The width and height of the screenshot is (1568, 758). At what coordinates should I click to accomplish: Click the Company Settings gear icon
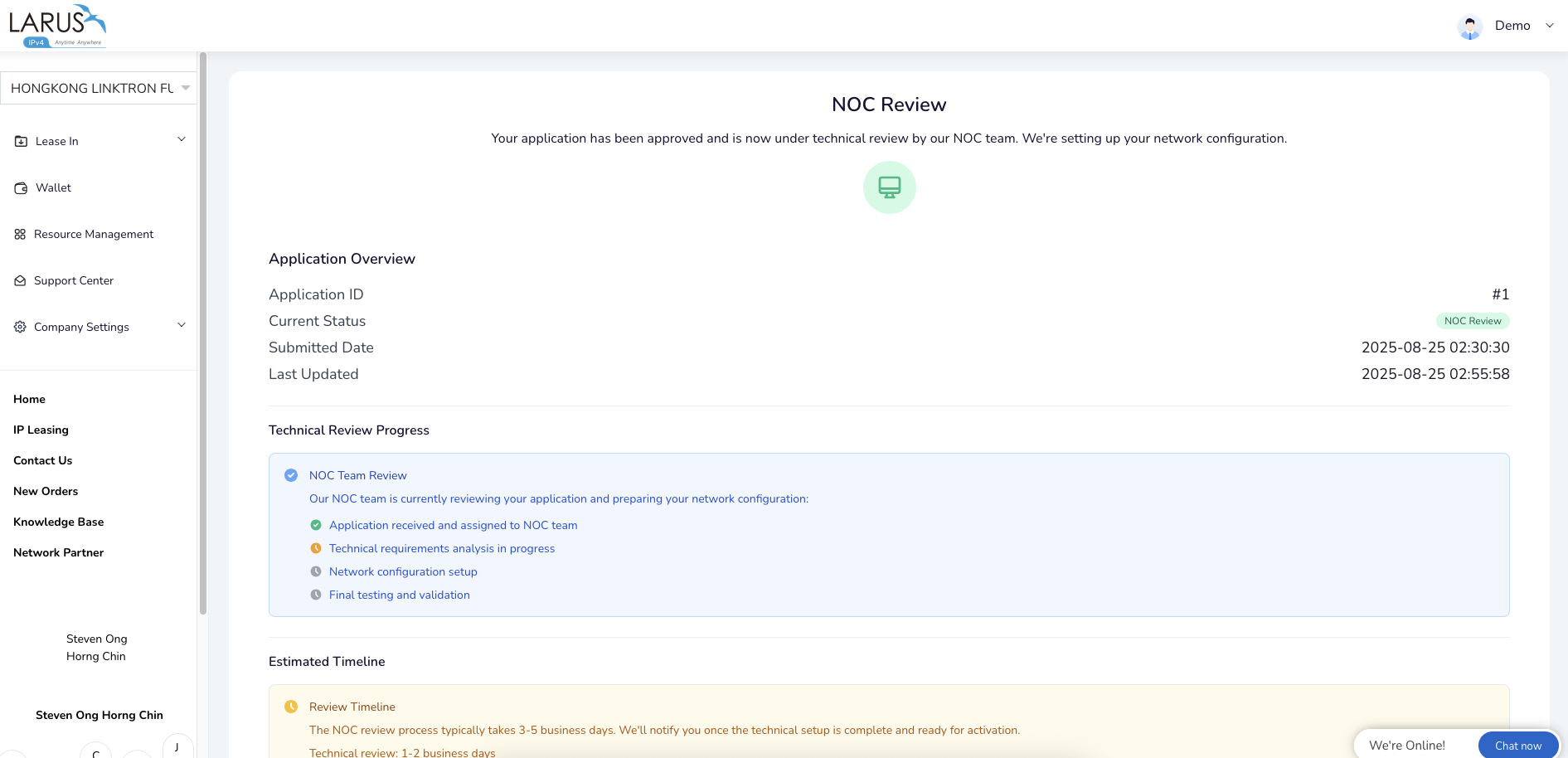pos(20,328)
